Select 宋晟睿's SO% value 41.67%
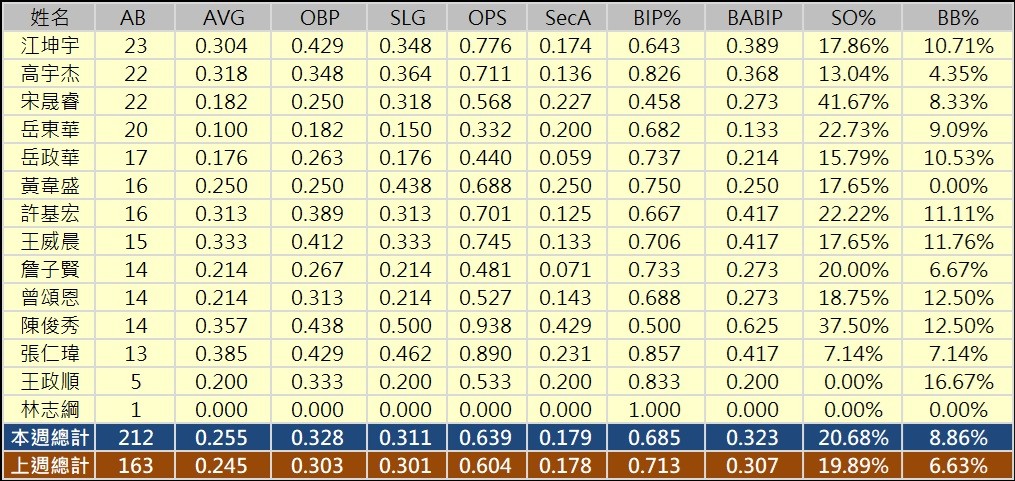1015x481 pixels. click(855, 102)
